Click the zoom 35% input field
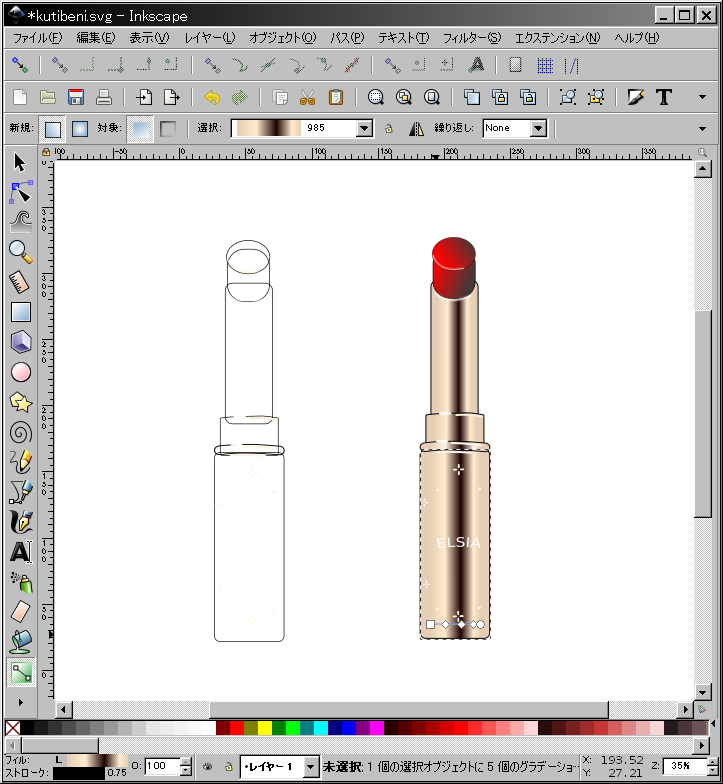Image resolution: width=723 pixels, height=784 pixels. (x=684, y=766)
